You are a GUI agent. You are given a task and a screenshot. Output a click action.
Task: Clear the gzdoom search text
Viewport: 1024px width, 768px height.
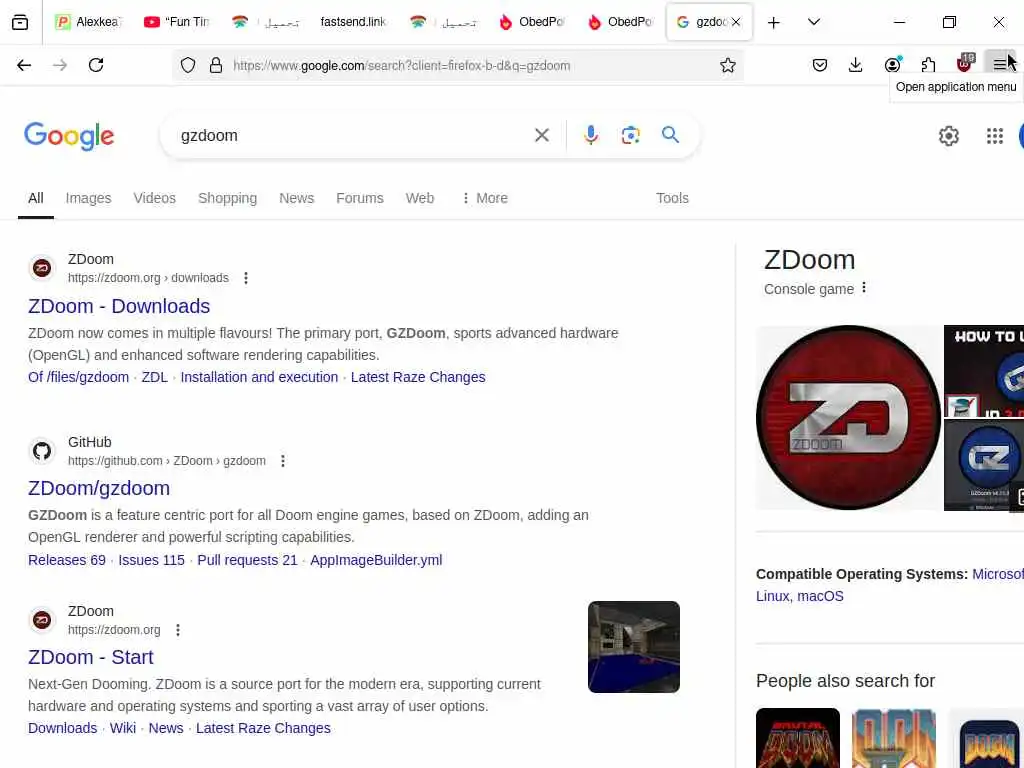(542, 135)
